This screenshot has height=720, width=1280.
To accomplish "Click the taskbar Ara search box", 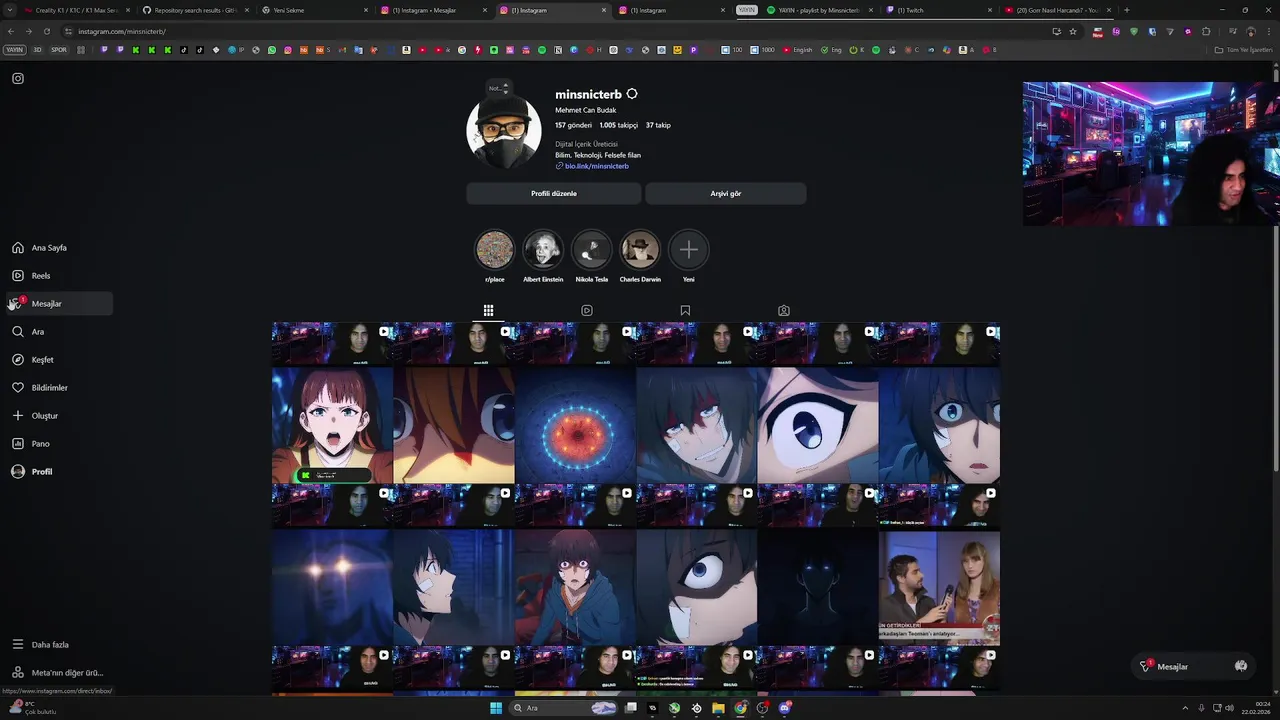I will (x=565, y=708).
